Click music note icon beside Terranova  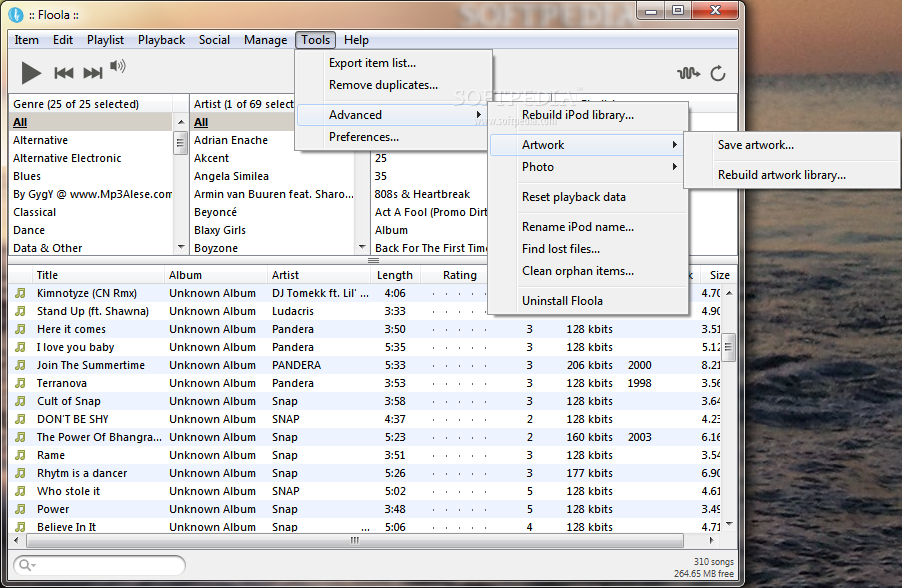pyautogui.click(x=20, y=383)
